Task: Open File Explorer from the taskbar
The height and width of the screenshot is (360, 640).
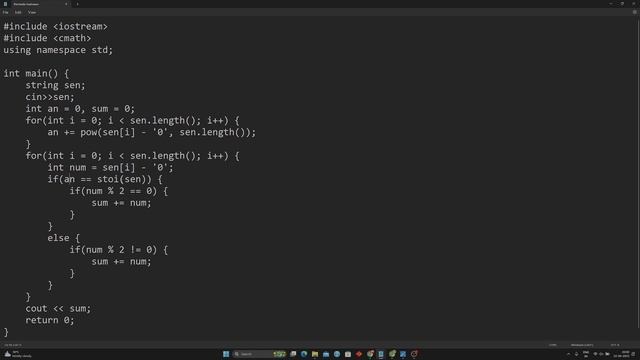Action: (315, 354)
